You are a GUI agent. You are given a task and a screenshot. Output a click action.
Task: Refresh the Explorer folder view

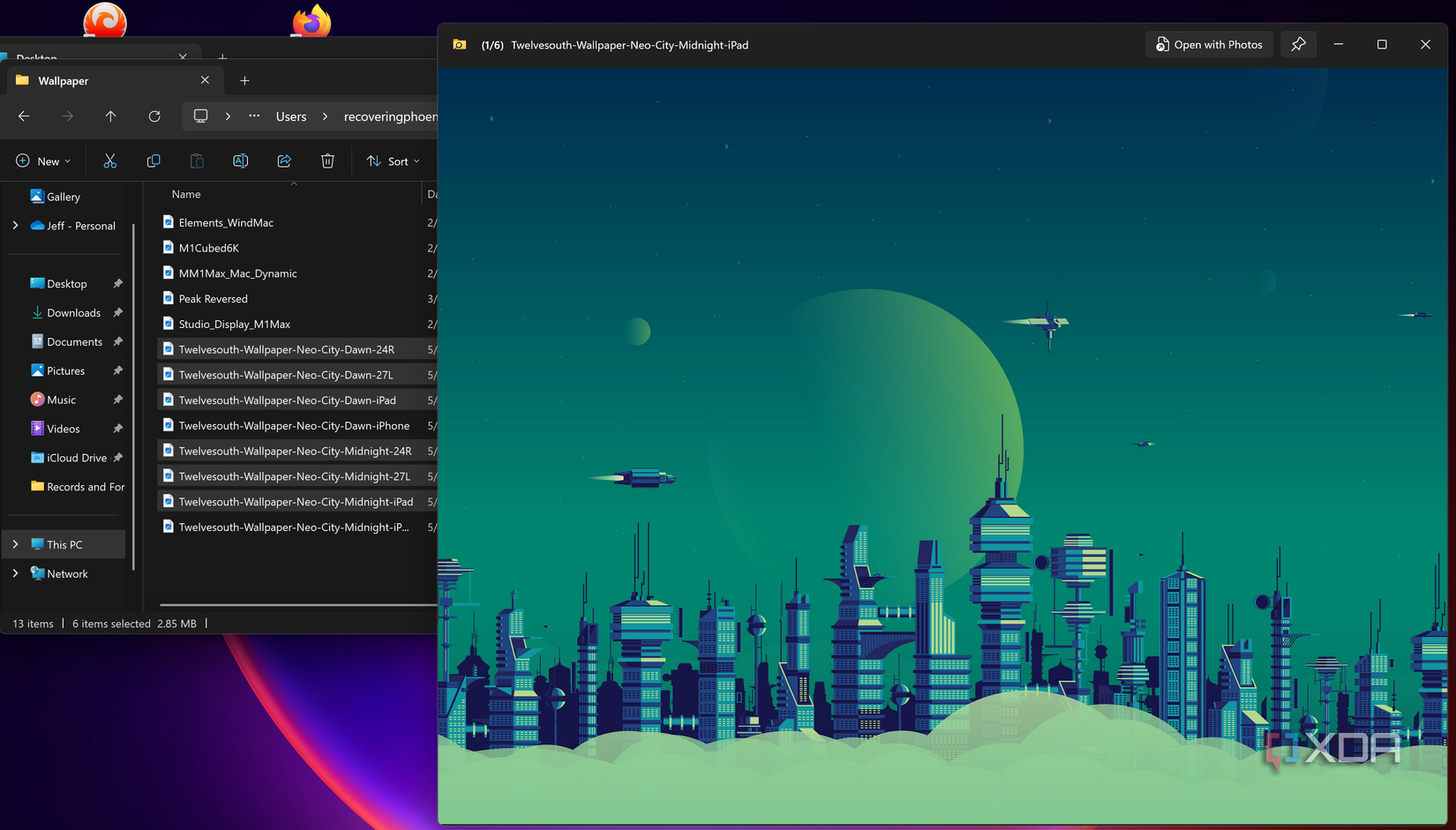(154, 116)
